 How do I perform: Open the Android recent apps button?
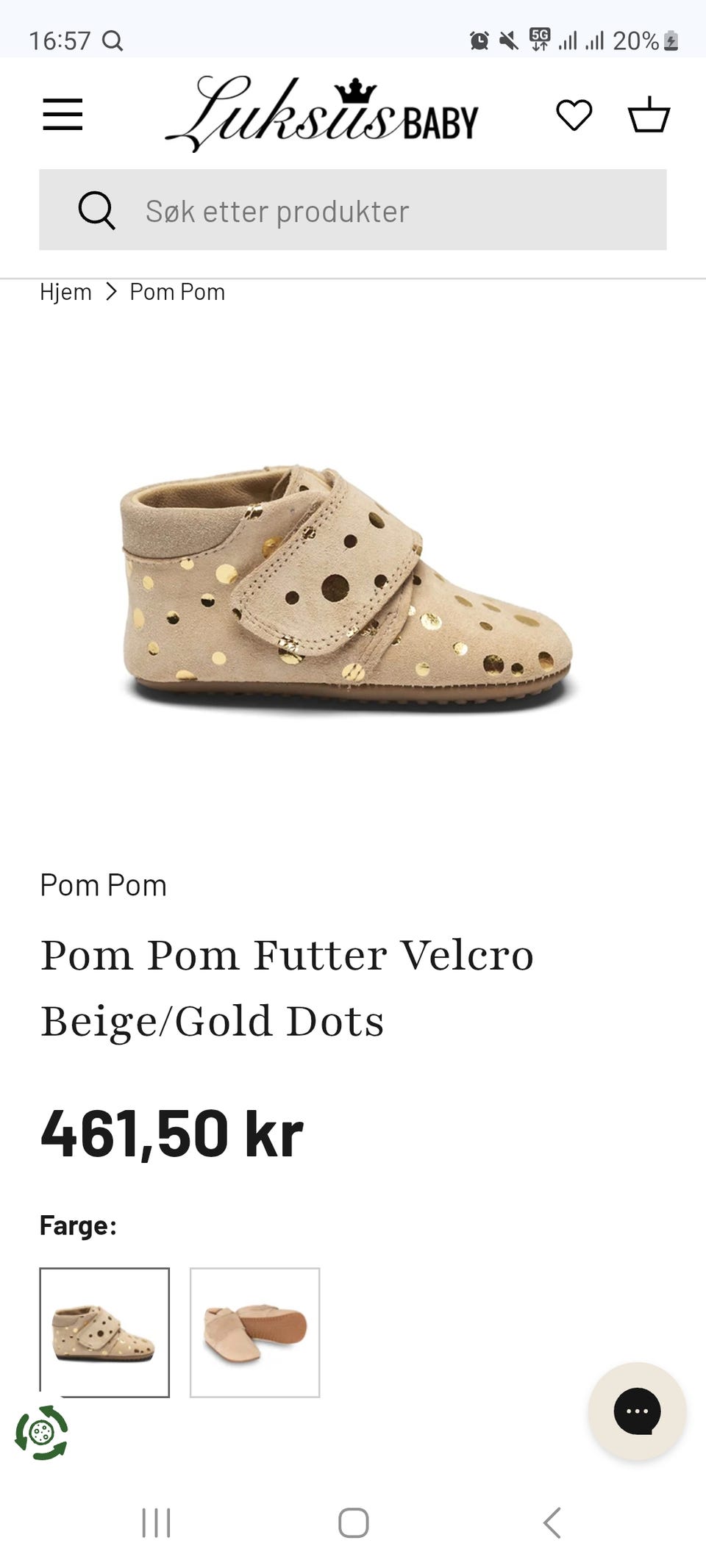pos(156,1522)
